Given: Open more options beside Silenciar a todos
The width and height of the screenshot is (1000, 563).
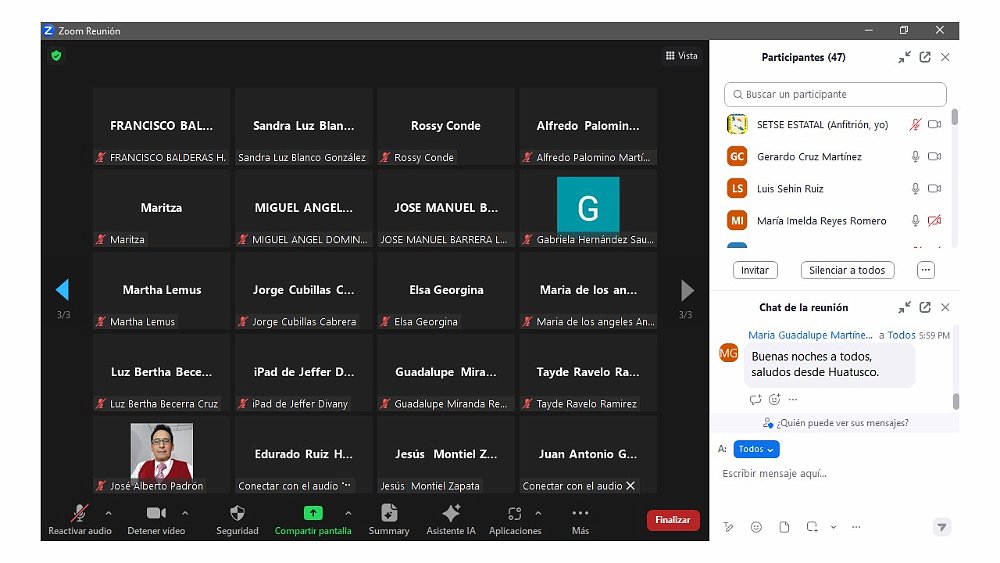Looking at the screenshot, I should (x=925, y=270).
